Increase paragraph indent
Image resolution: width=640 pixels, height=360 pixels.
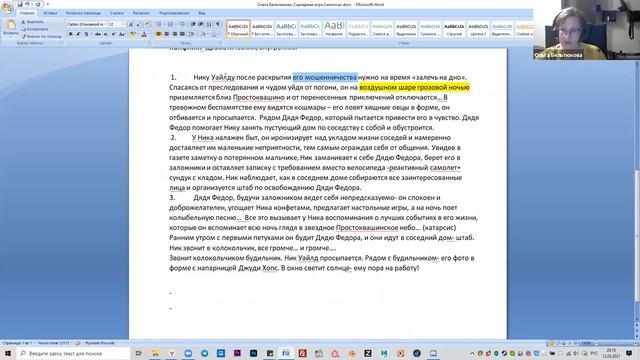point(201,24)
